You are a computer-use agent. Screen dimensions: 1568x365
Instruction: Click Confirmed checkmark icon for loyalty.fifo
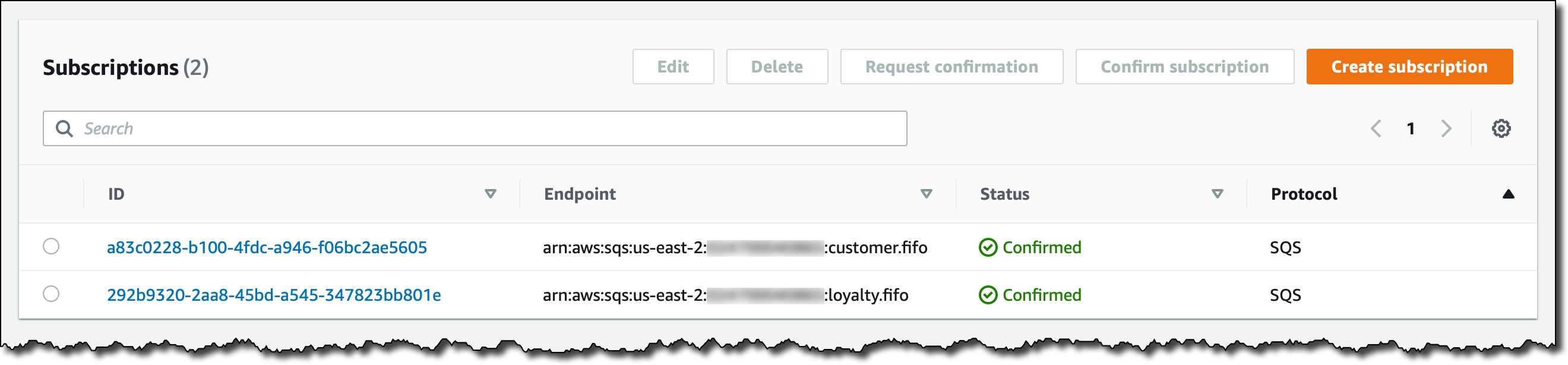pos(987,295)
